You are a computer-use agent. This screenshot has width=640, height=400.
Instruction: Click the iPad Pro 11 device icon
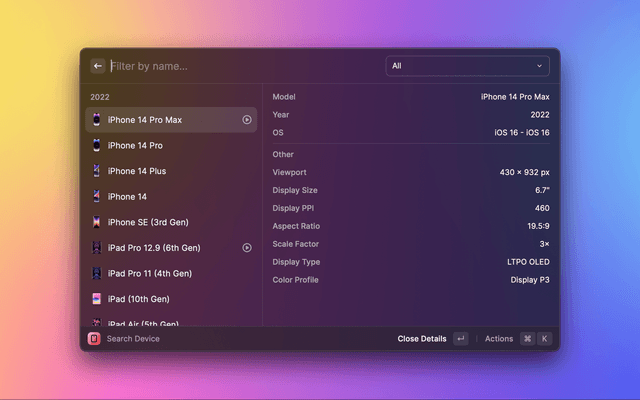coord(97,273)
